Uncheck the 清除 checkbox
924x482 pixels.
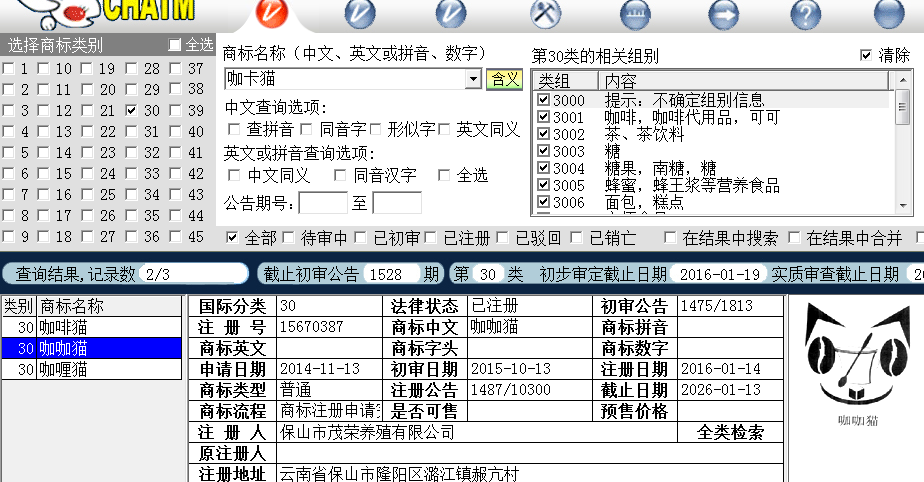866,55
